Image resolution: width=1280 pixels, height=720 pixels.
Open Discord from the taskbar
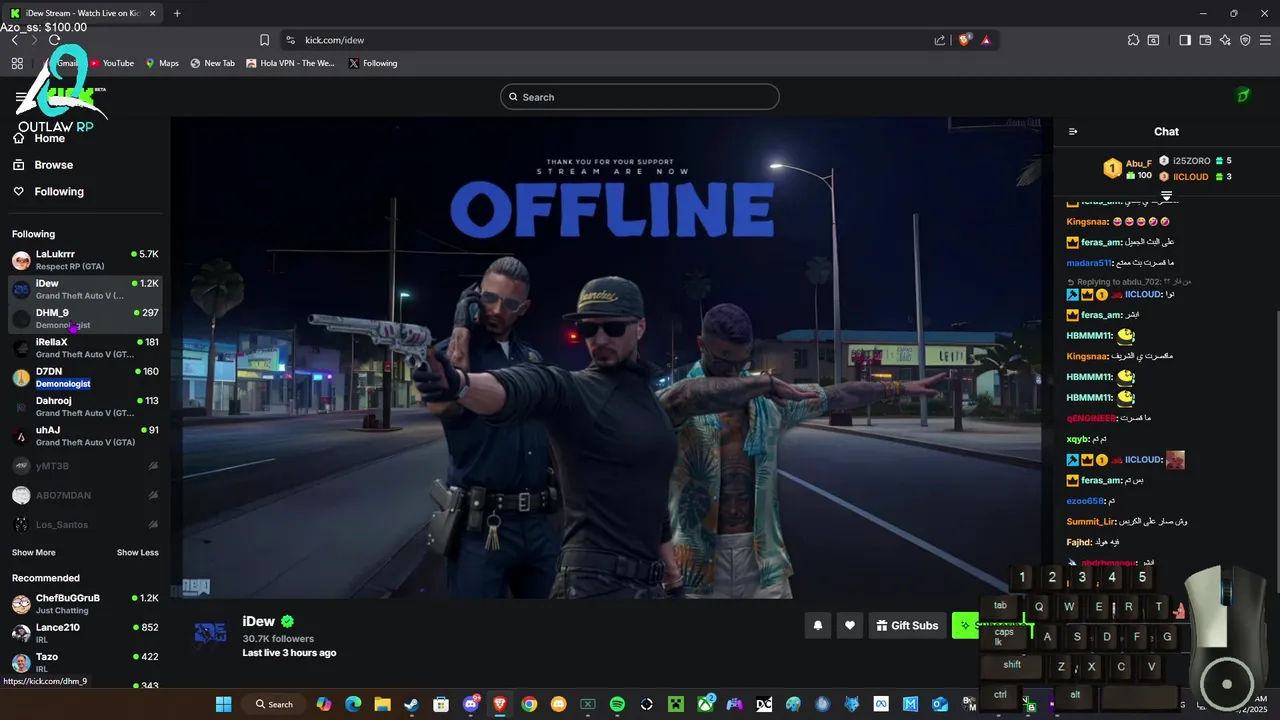click(470, 704)
